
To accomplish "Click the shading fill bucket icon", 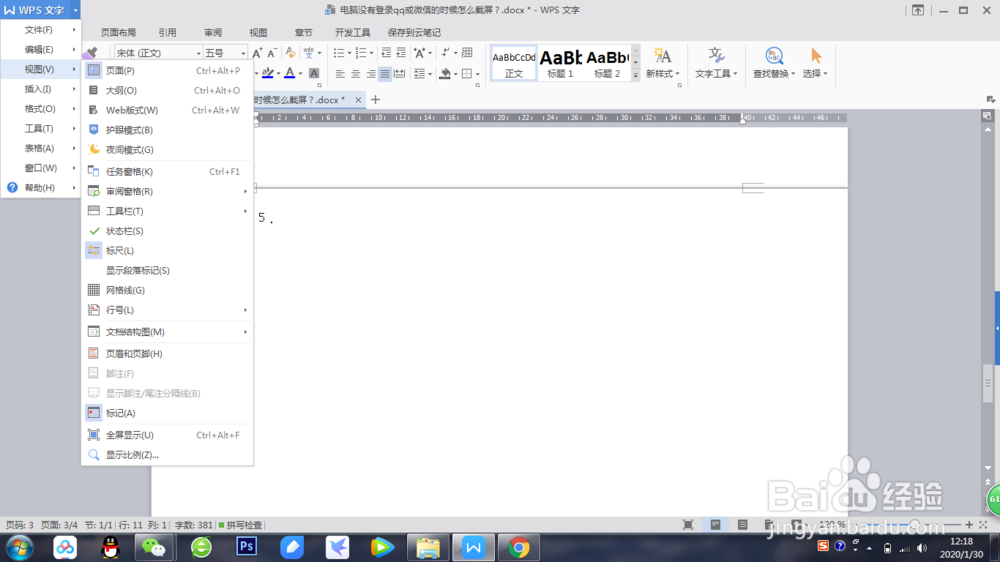I will pyautogui.click(x=445, y=74).
